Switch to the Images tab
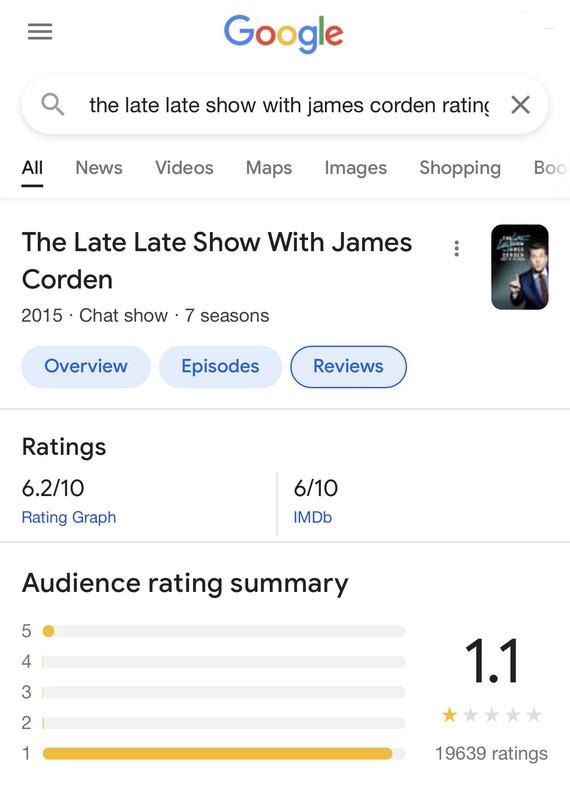The height and width of the screenshot is (800, 570). tap(356, 168)
